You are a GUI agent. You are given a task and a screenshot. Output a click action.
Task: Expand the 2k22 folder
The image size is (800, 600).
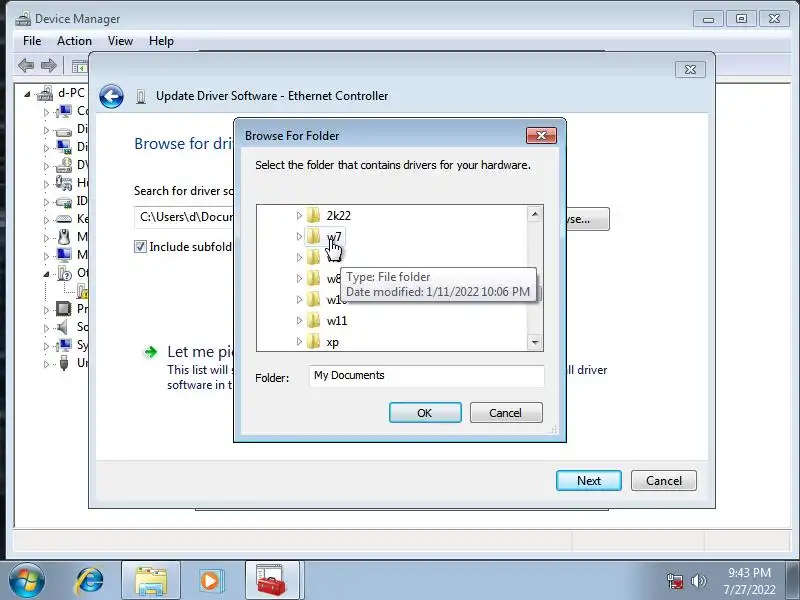[x=299, y=216]
